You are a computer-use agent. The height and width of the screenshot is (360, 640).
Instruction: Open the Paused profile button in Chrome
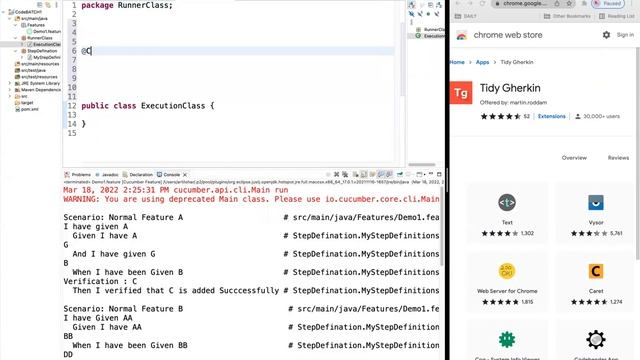pos(608,4)
